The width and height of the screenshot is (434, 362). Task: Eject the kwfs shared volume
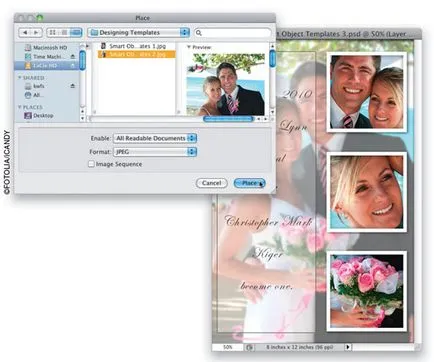pos(73,86)
